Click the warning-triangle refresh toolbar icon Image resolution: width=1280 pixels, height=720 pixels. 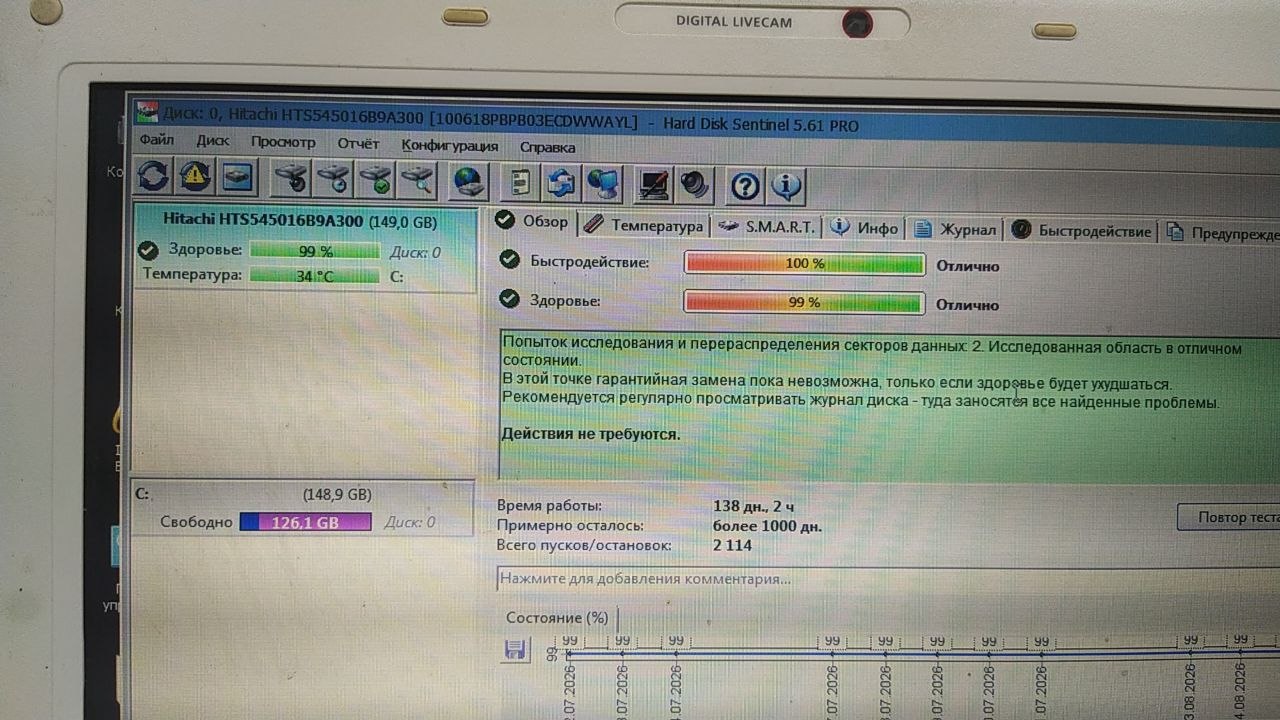pyautogui.click(x=195, y=178)
